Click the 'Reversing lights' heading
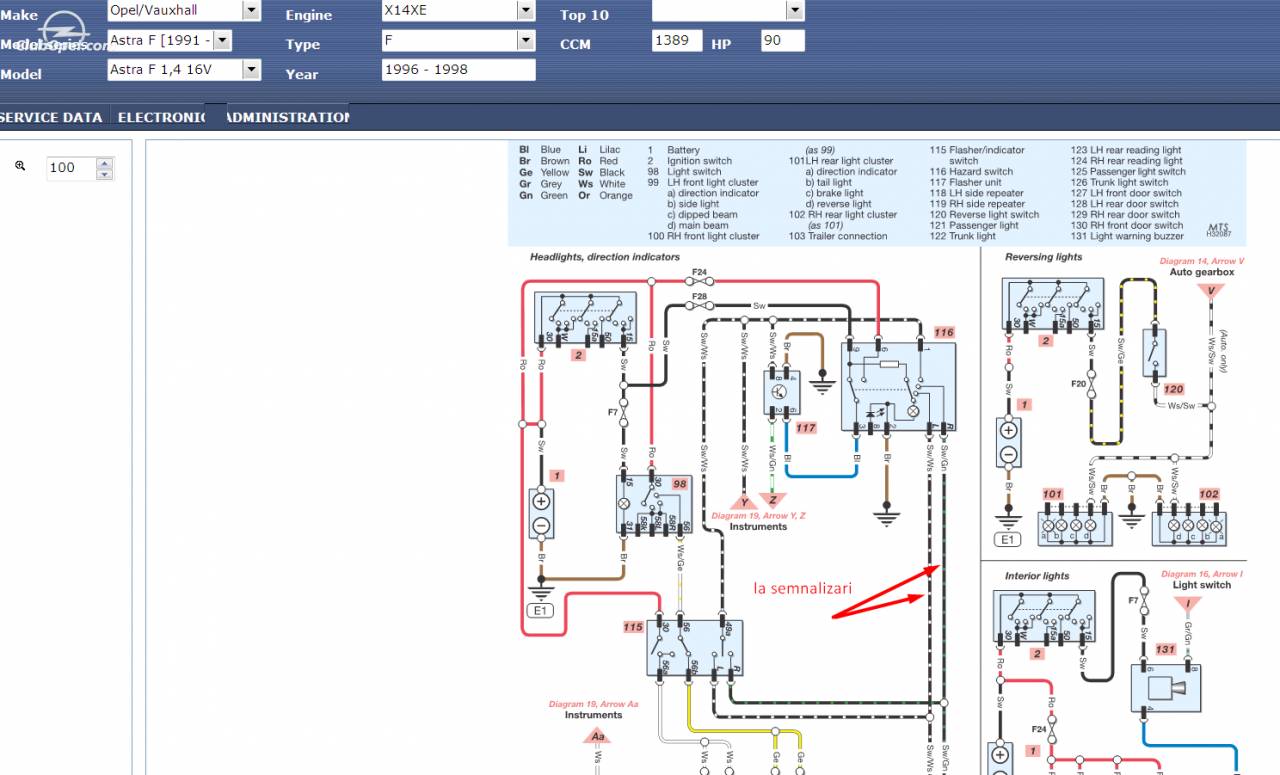 coord(1043,257)
